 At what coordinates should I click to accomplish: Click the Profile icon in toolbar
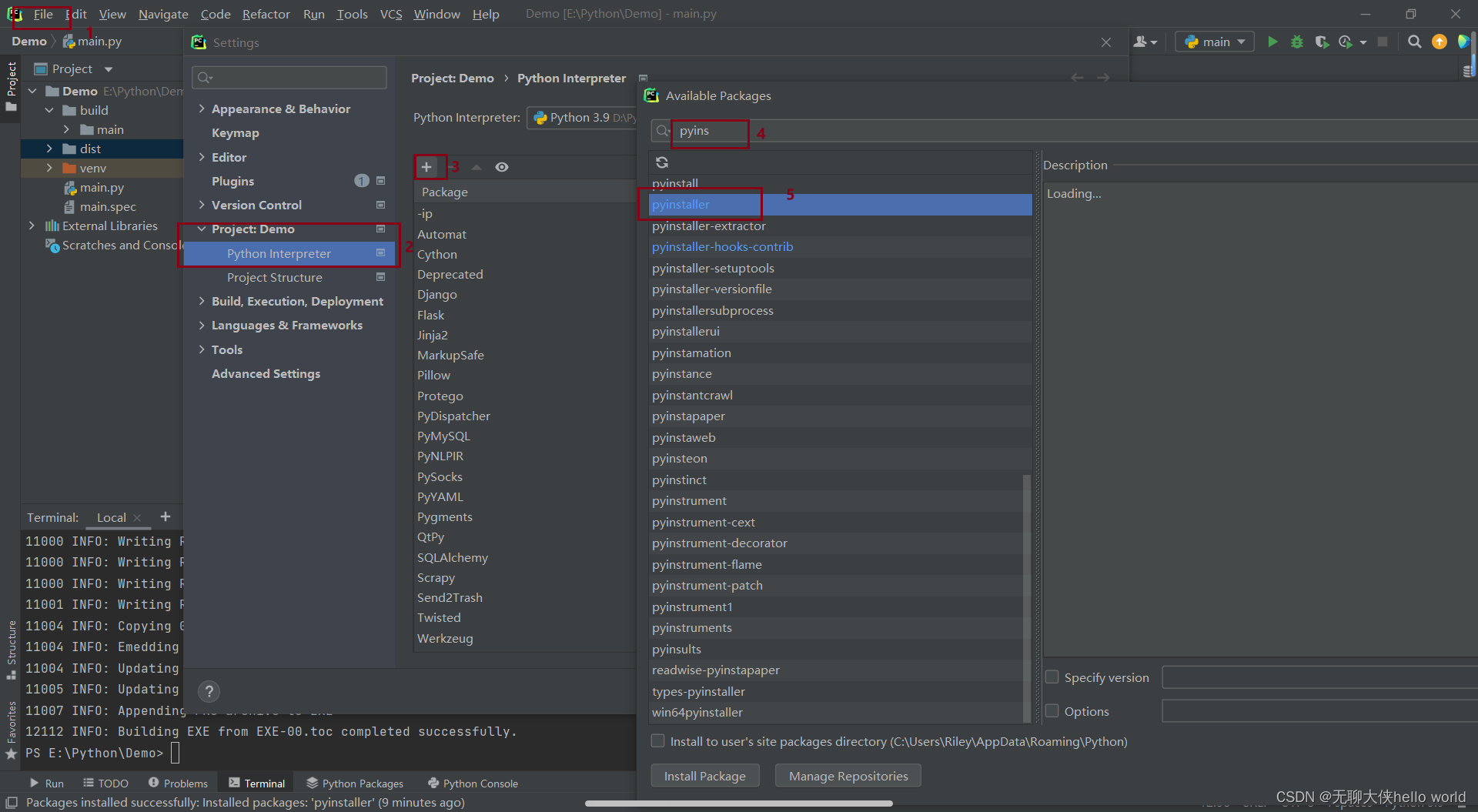click(1346, 42)
